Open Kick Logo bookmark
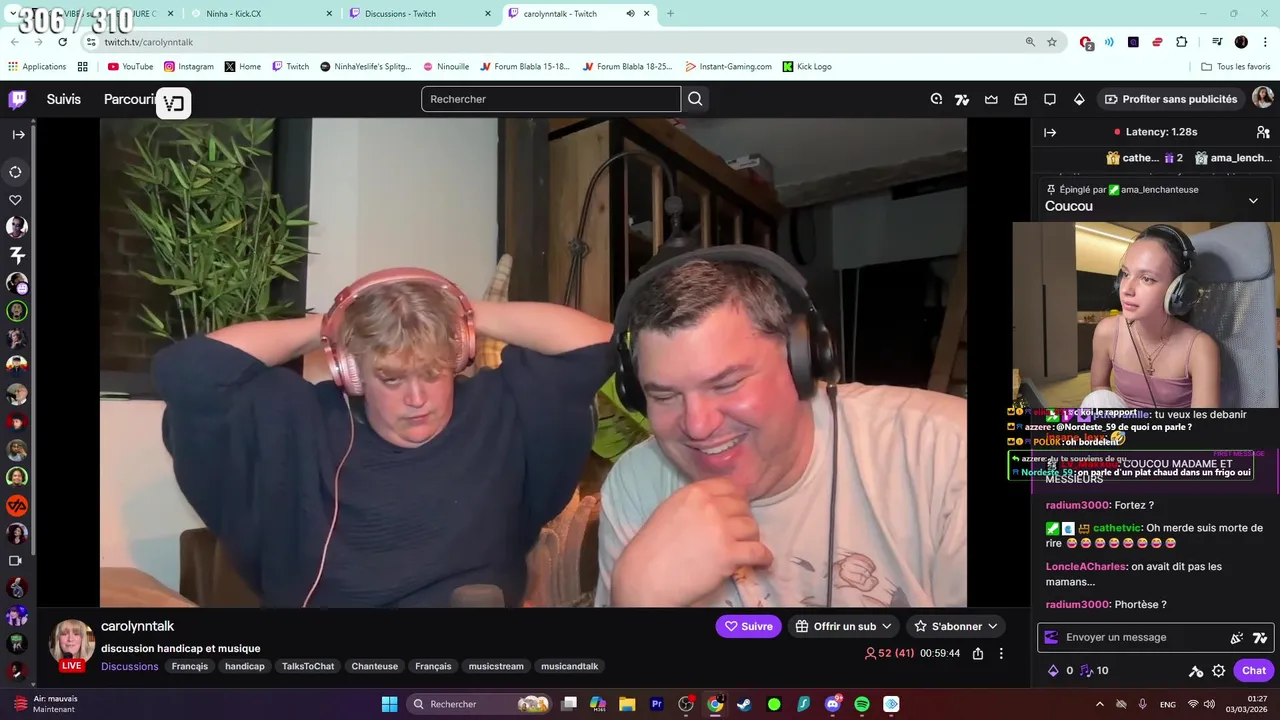 click(x=807, y=67)
